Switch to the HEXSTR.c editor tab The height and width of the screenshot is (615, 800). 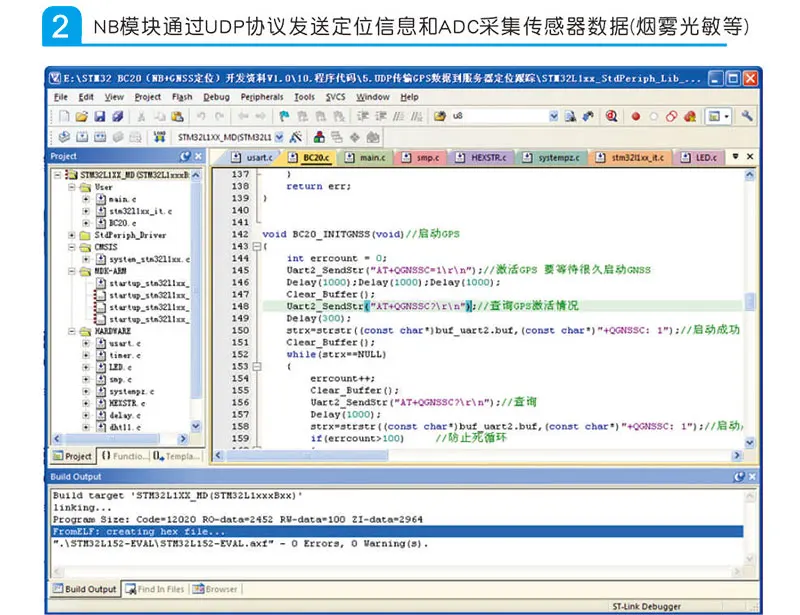point(488,157)
